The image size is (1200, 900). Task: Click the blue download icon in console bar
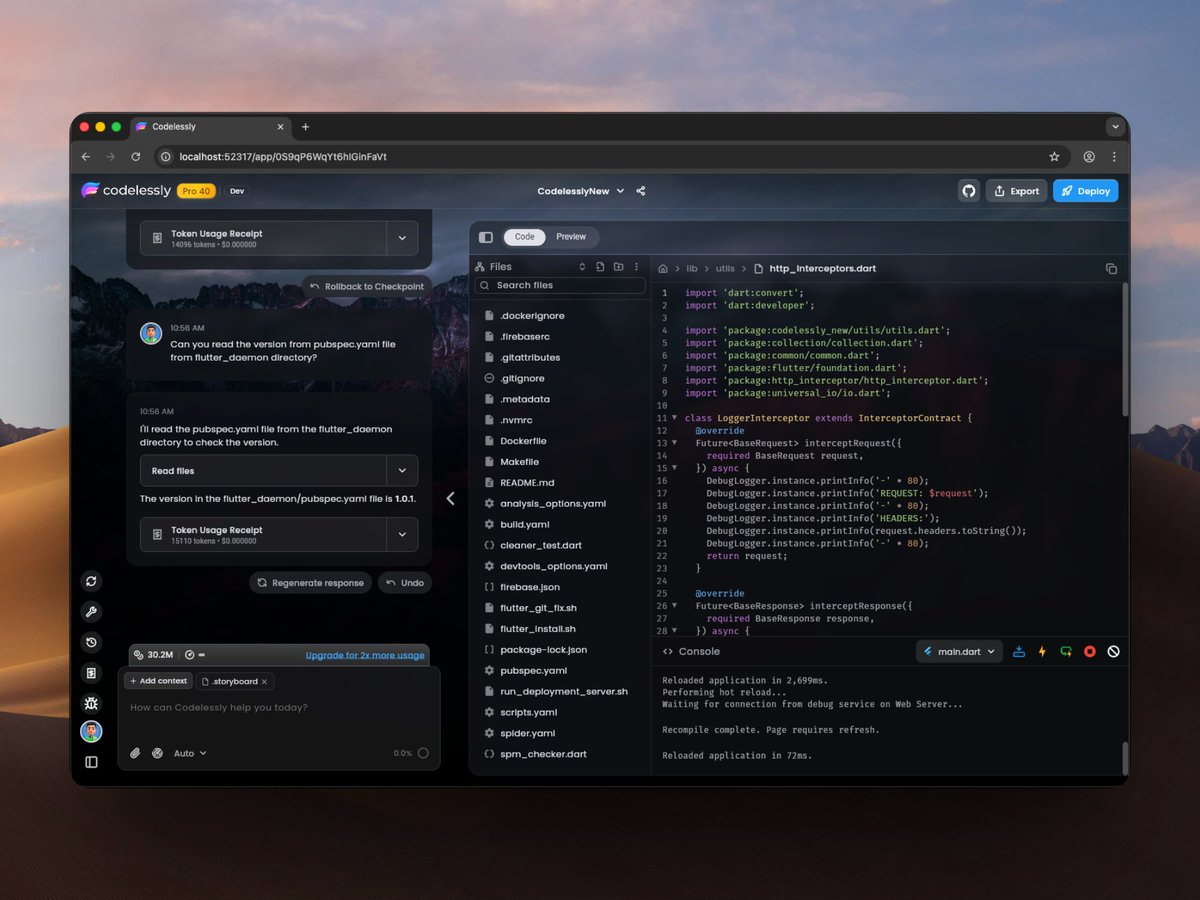pyautogui.click(x=1019, y=651)
